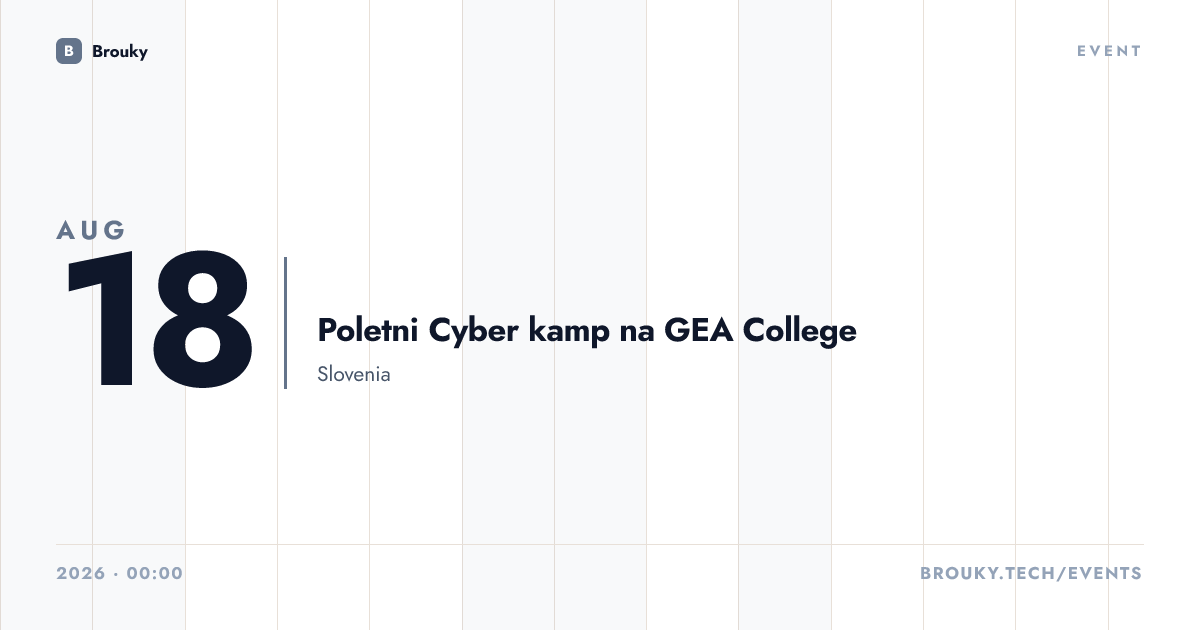This screenshot has width=1200, height=630.
Task: Click the year 2026 in the footer
Action: pyautogui.click(x=81, y=573)
